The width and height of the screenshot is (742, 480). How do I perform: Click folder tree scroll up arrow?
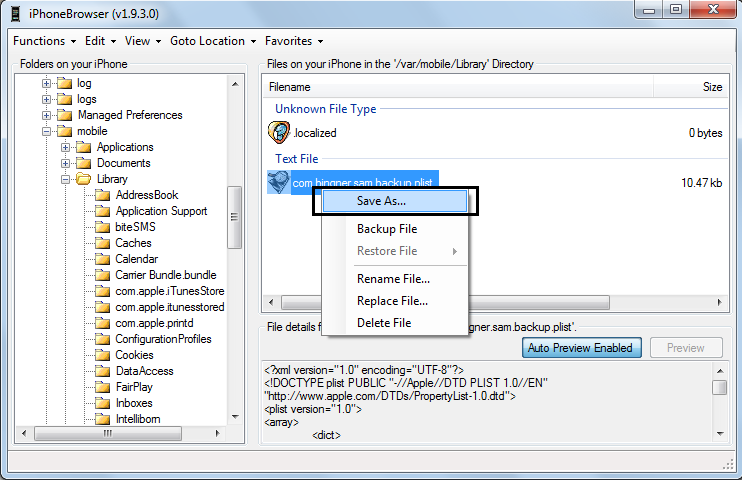[x=235, y=84]
